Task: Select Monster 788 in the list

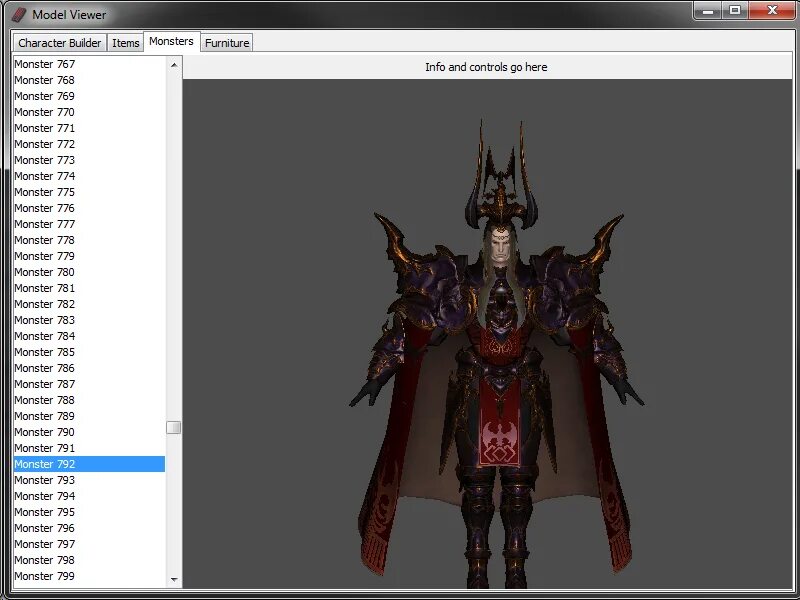Action: click(x=89, y=399)
